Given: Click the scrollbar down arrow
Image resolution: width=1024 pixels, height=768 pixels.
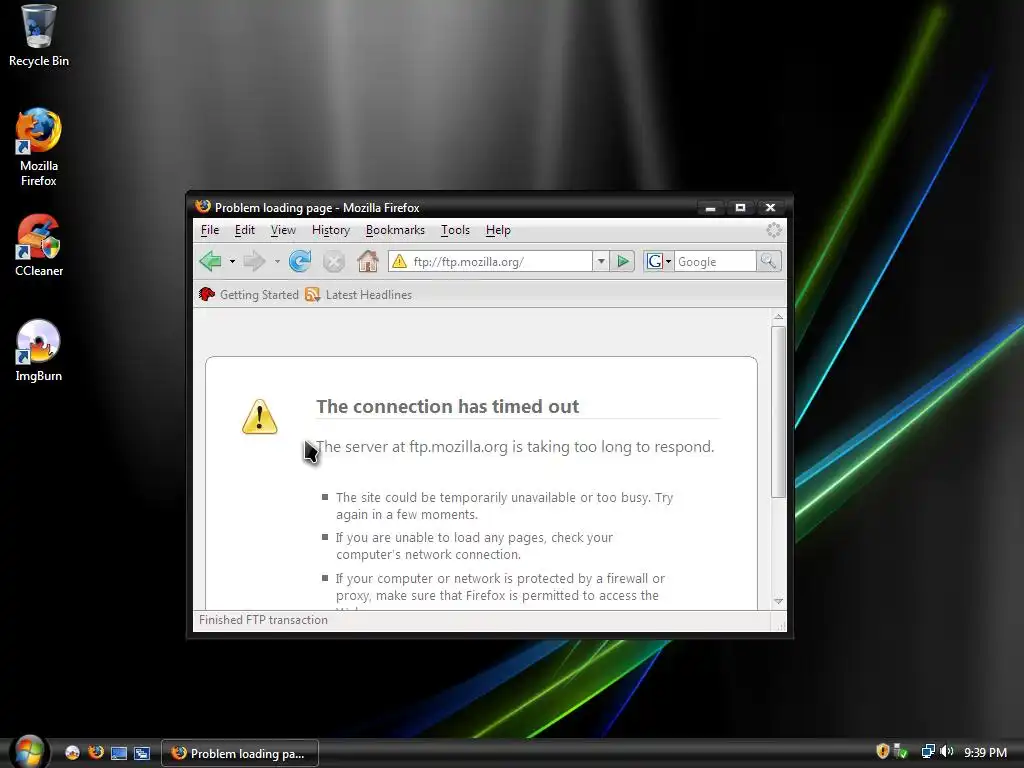Looking at the screenshot, I should coord(778,601).
